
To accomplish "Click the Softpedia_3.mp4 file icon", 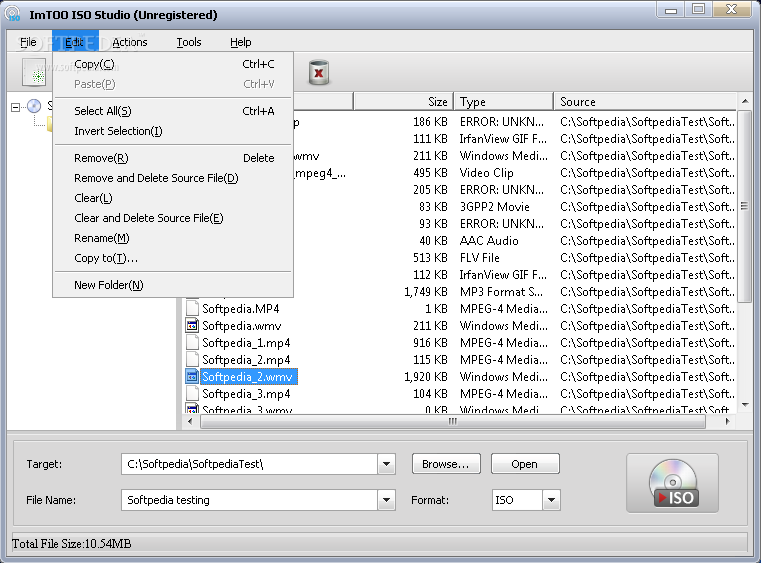I will [192, 394].
